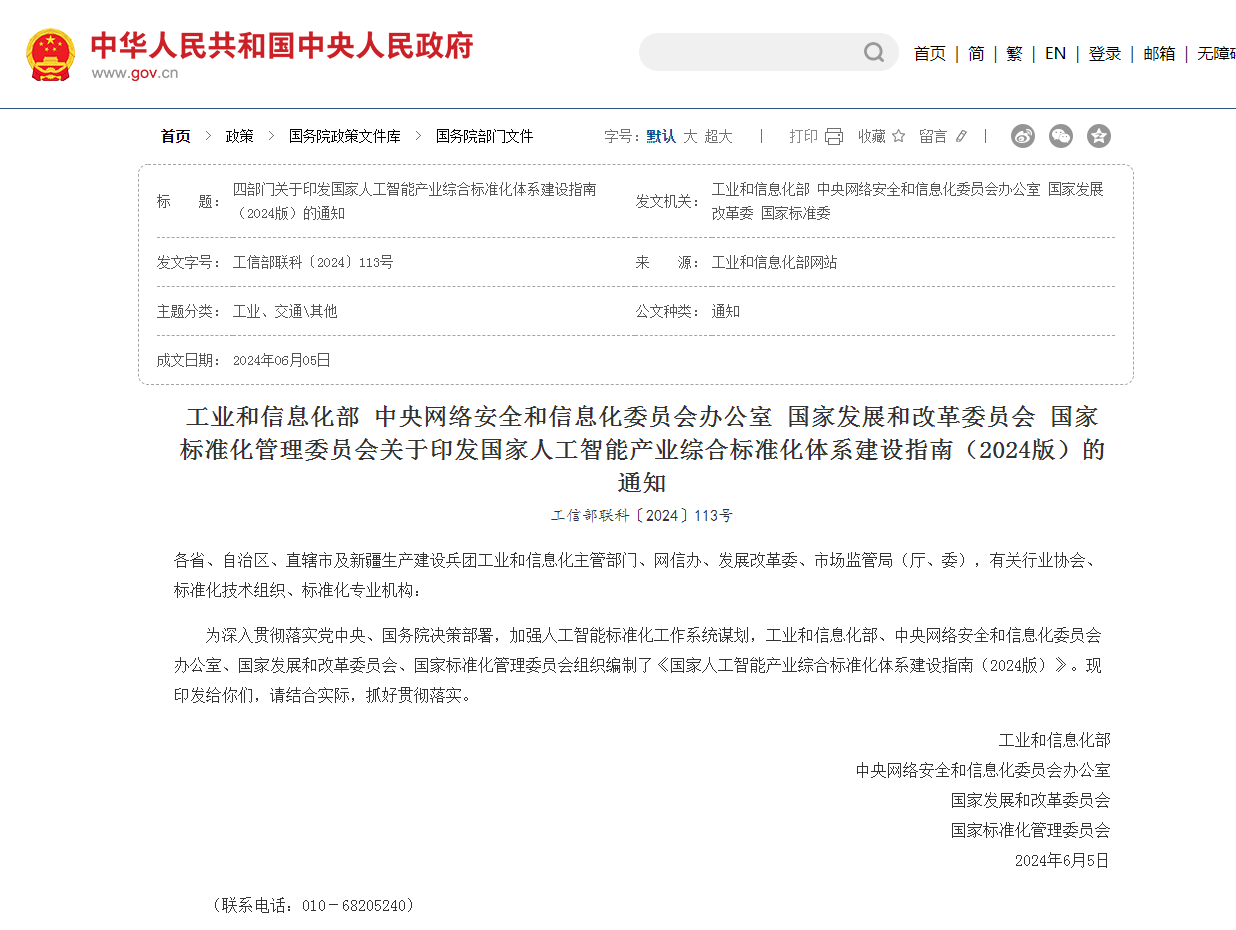Click 登录 in the top navigation
Viewport: 1236px width, 930px height.
click(x=1104, y=54)
